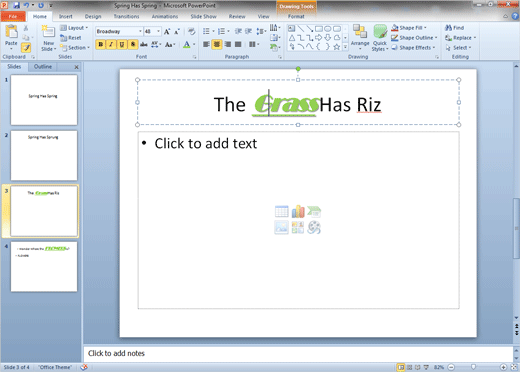Click the Paste icon
This screenshot has height=372, width=520.
point(11,32)
